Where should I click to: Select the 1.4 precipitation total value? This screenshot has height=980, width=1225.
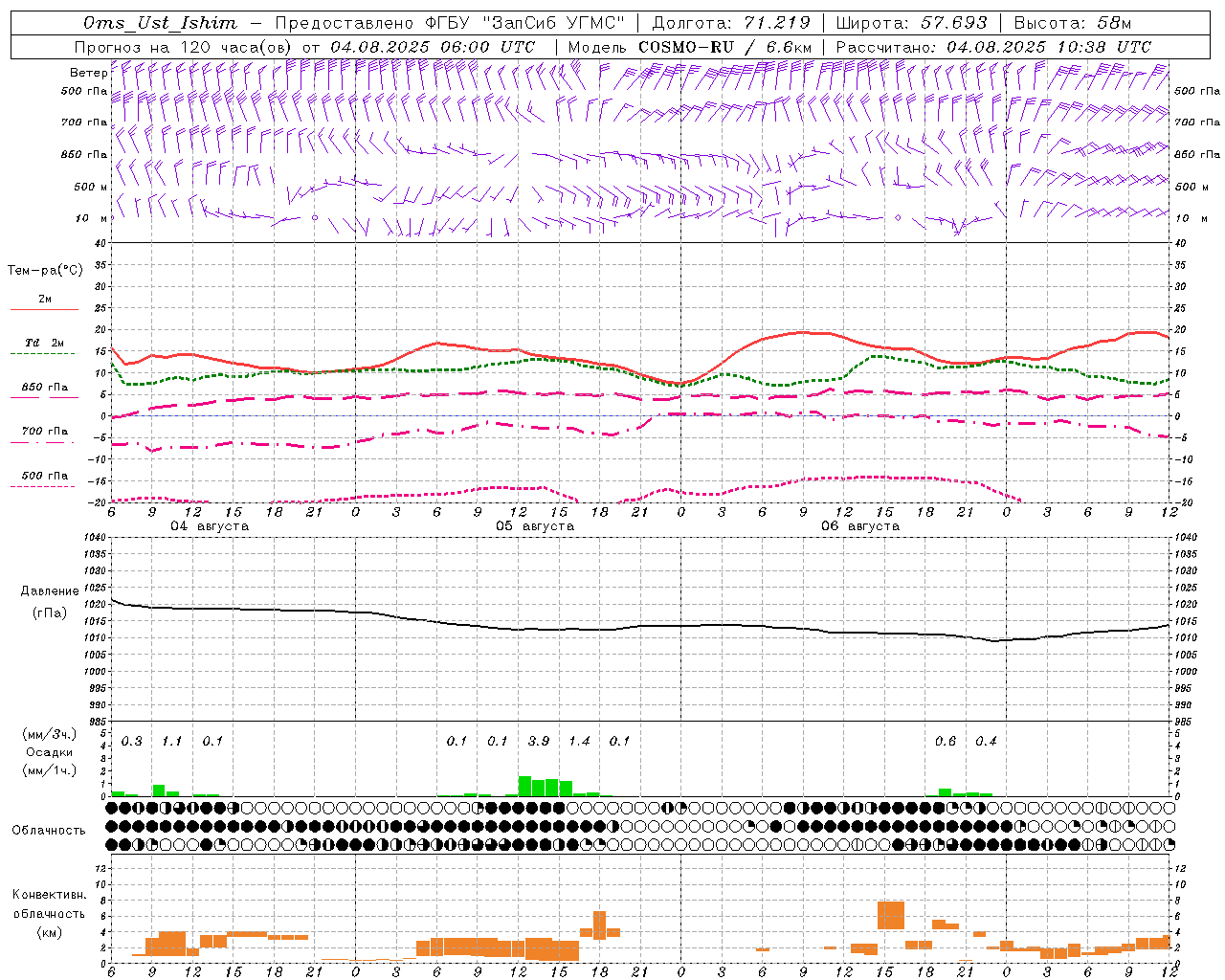point(580,741)
